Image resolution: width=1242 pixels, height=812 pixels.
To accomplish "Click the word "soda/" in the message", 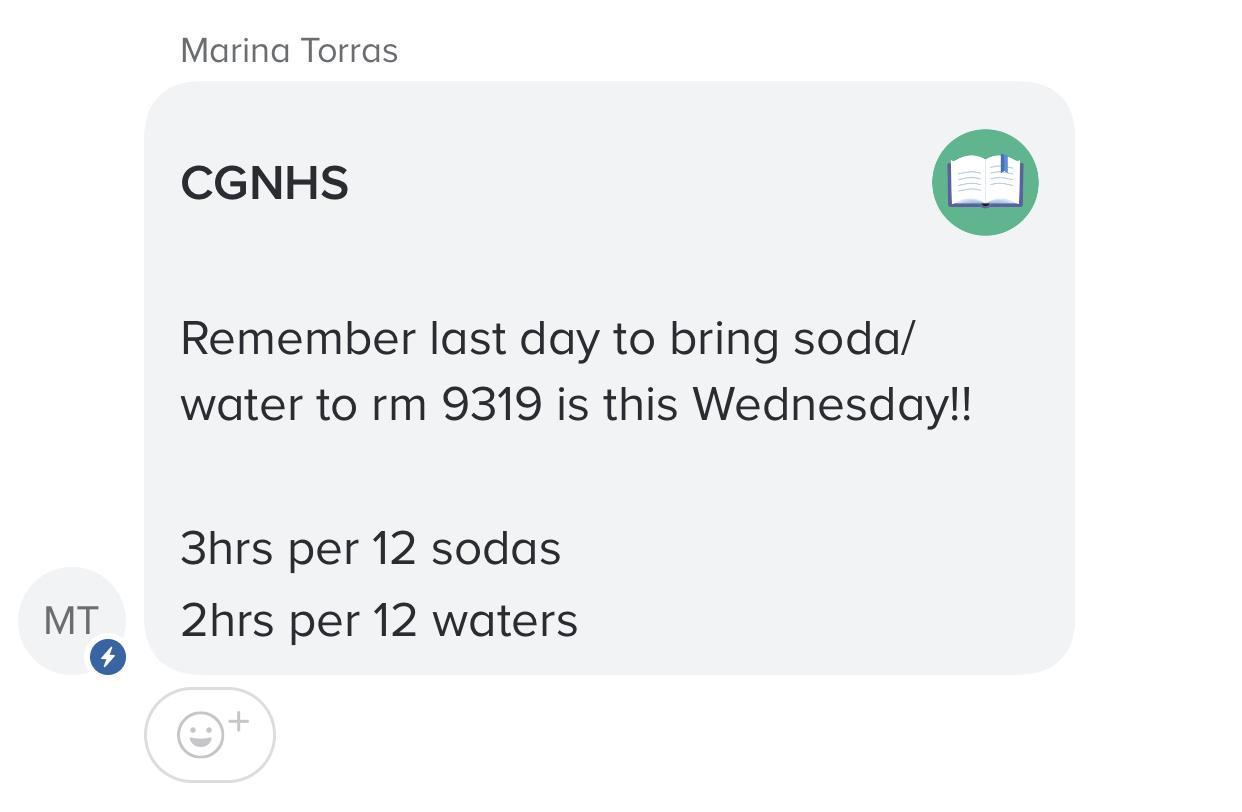I will click(x=853, y=339).
